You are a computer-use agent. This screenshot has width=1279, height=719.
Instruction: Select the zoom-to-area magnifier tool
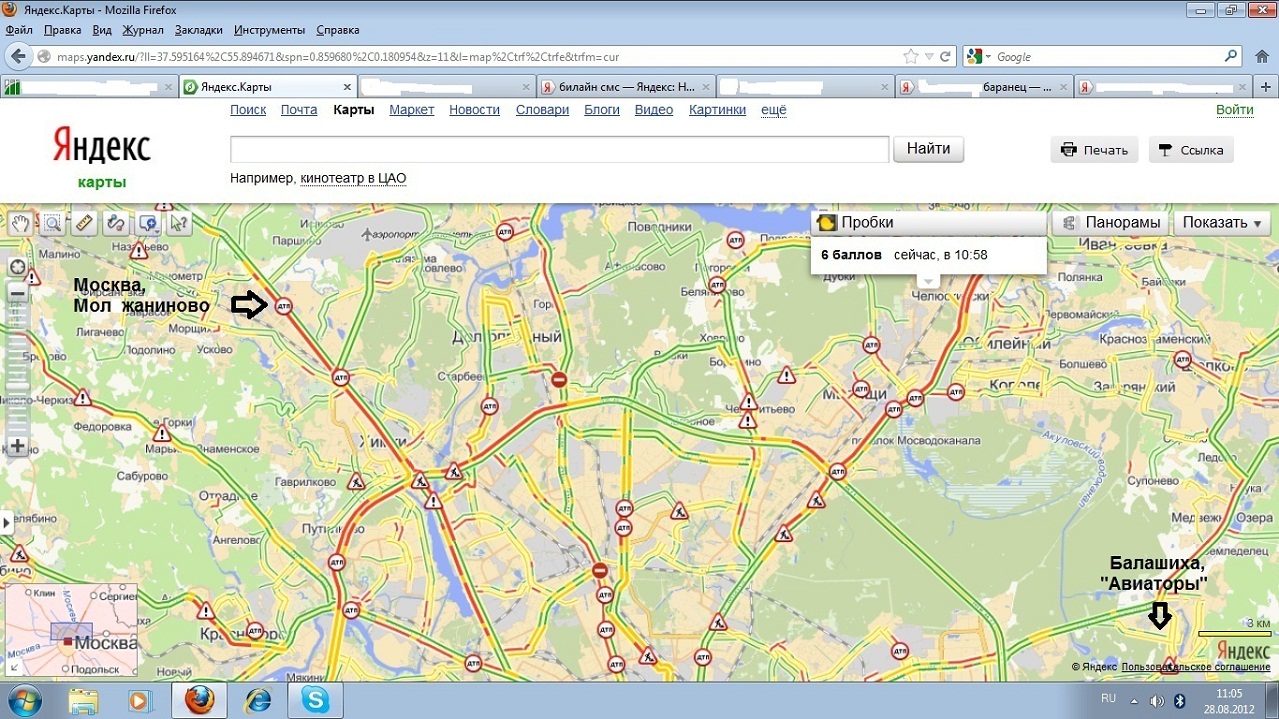click(x=52, y=223)
